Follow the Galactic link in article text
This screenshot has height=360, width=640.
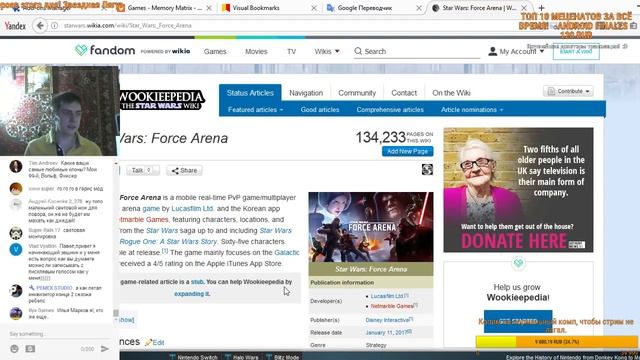287,253
